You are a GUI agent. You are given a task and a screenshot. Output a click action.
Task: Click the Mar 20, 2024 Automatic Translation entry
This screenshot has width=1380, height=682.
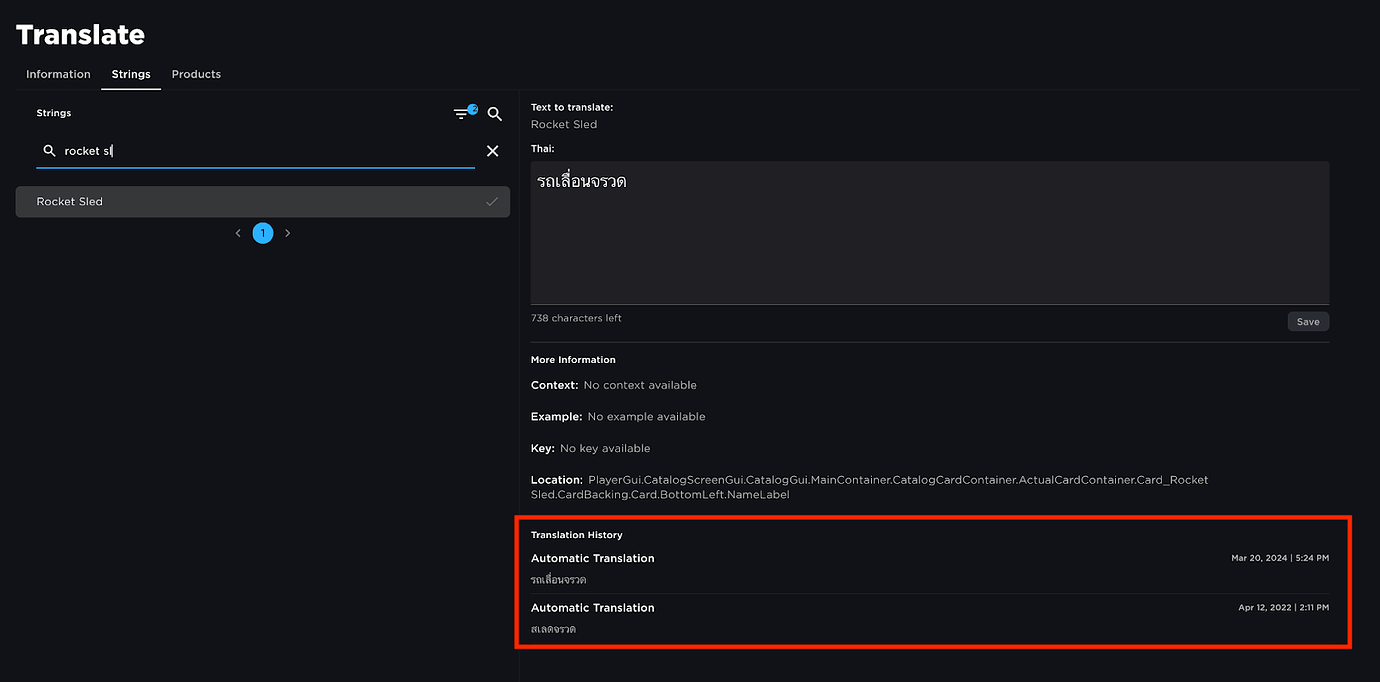[x=930, y=568]
